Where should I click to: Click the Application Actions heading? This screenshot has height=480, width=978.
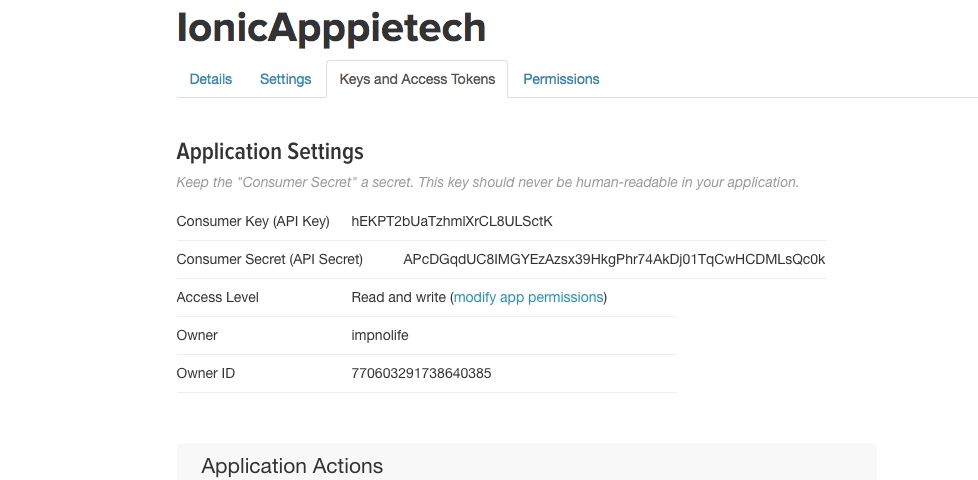tap(292, 466)
